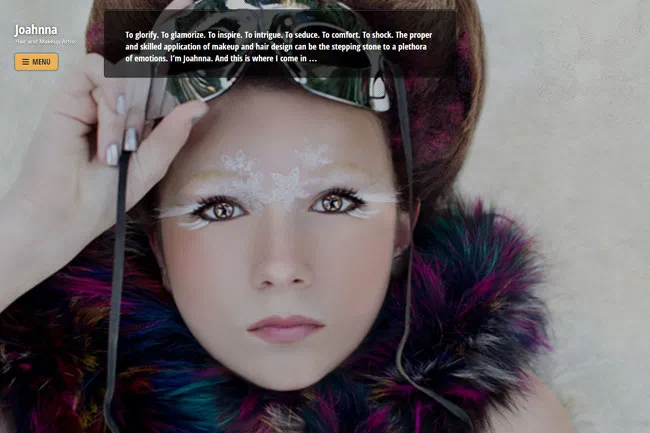Click the 'Hair and Makeup Artist' tagline

tap(45, 41)
